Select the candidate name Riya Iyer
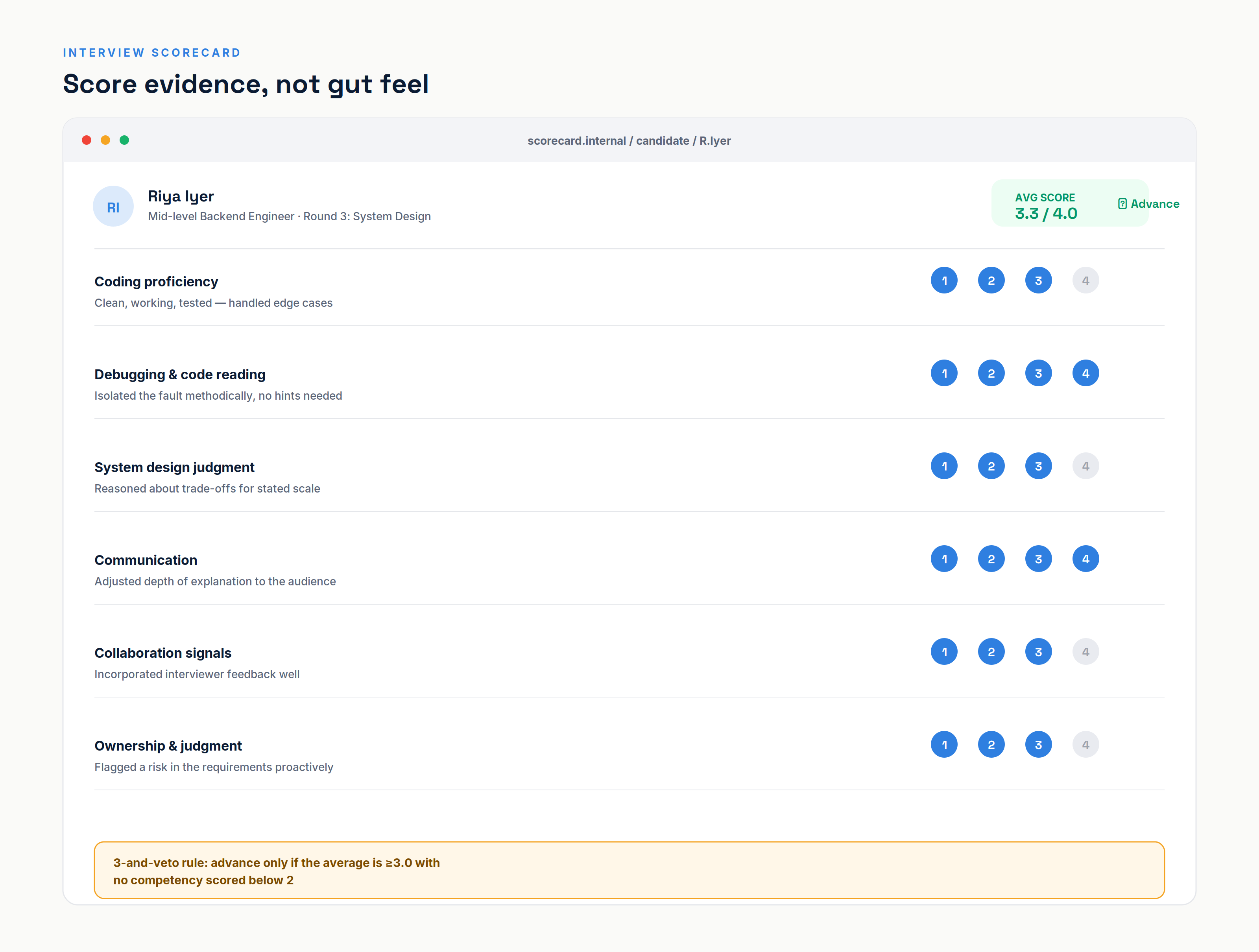This screenshot has width=1259, height=952. (181, 196)
